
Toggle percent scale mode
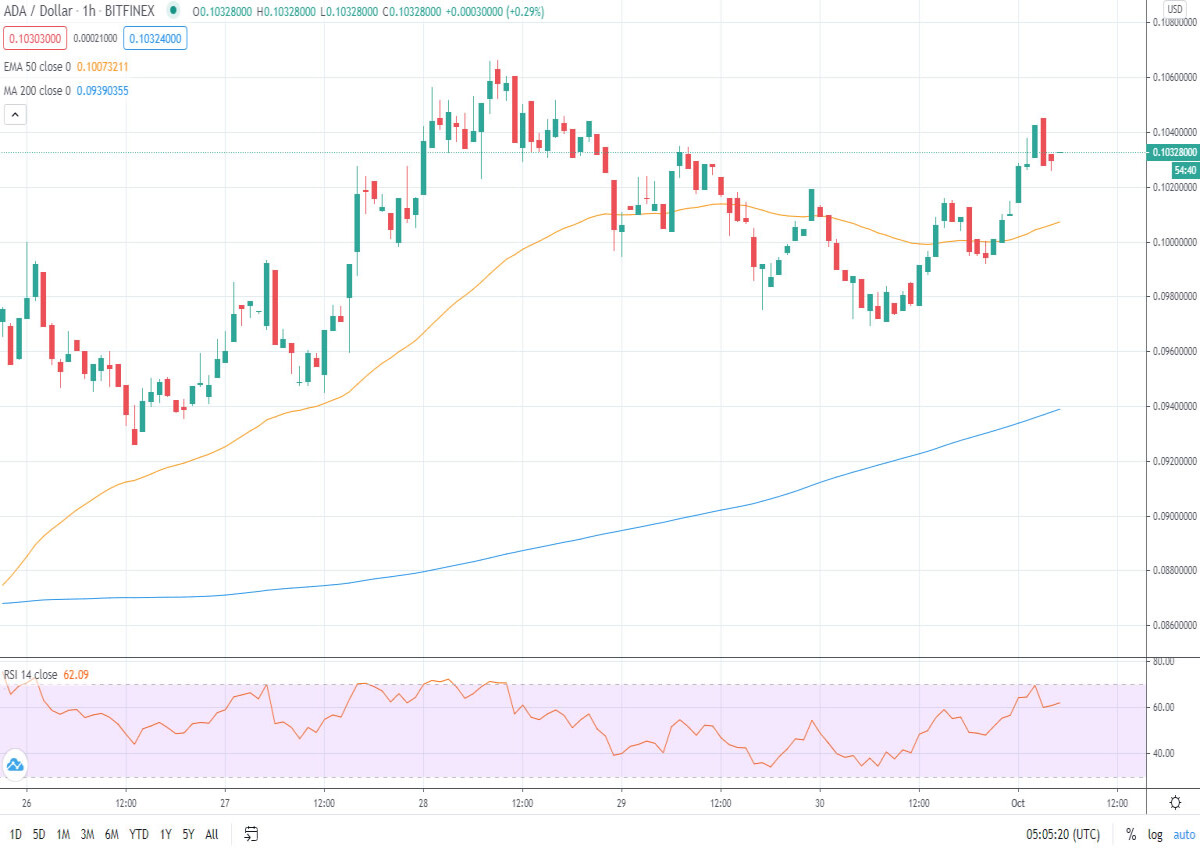point(1130,834)
